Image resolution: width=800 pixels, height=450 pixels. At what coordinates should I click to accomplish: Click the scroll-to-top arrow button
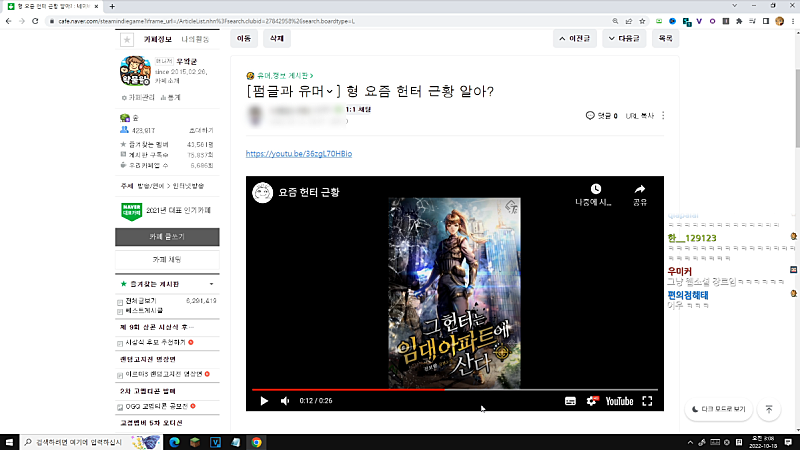tap(769, 409)
